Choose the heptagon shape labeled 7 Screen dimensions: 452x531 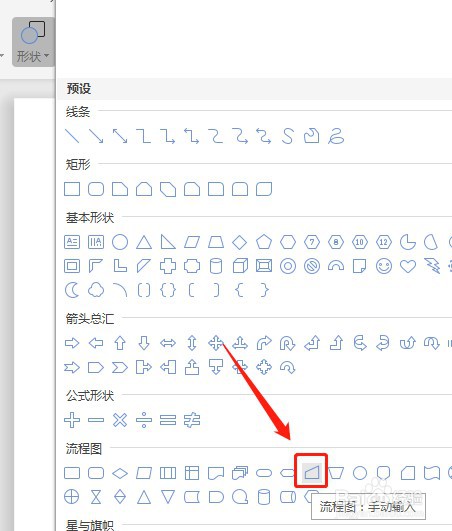click(312, 242)
